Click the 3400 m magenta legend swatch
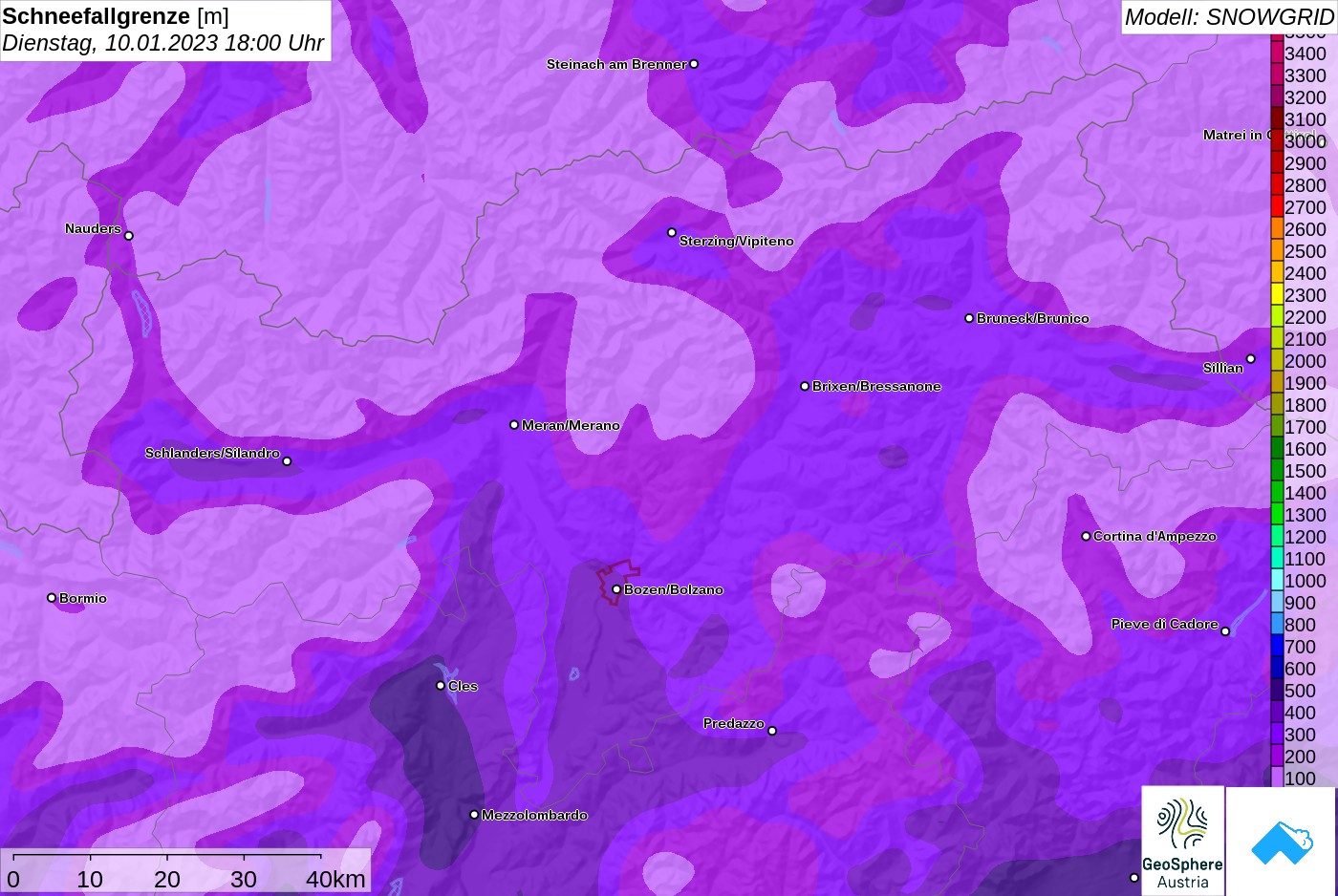 pos(1277,53)
